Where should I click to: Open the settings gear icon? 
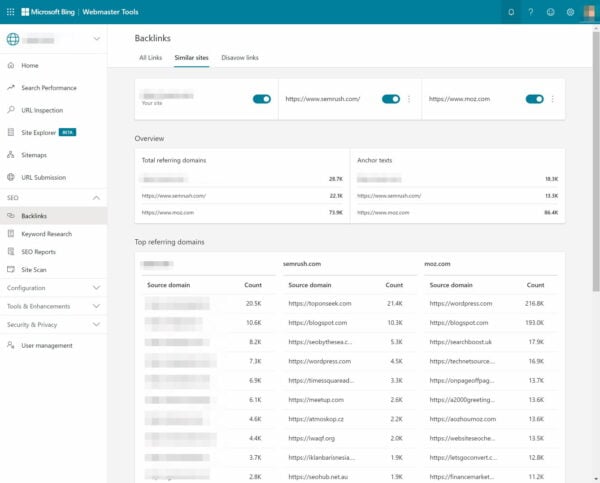pyautogui.click(x=571, y=12)
